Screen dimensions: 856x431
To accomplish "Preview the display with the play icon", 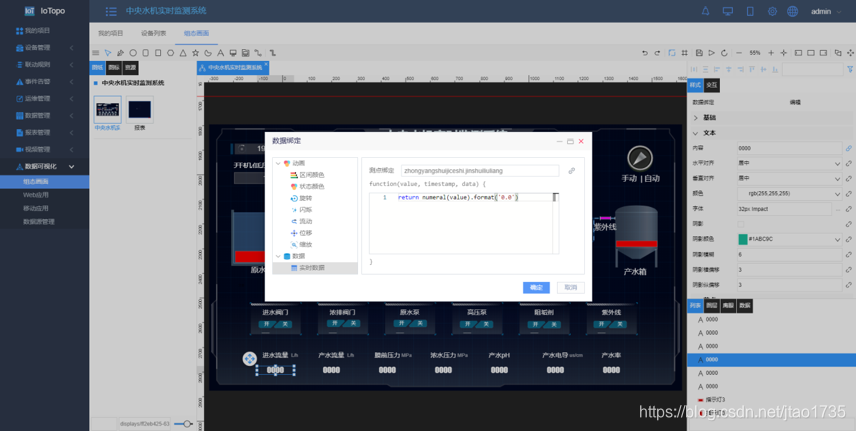I will (711, 53).
